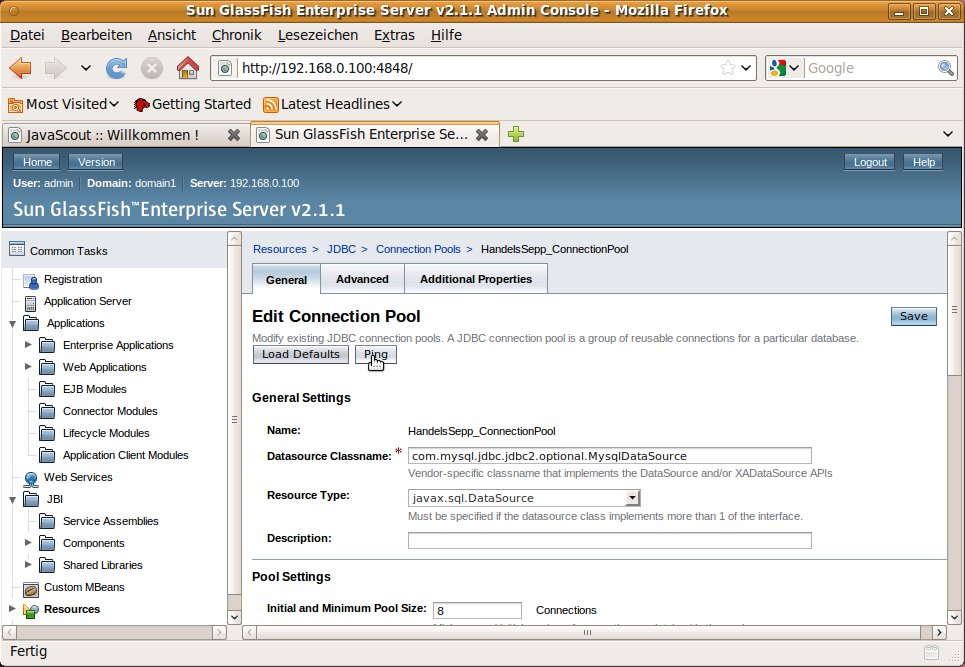Image resolution: width=965 pixels, height=667 pixels.
Task: Expand the Enterprise Applications tree node
Action: pos(28,345)
